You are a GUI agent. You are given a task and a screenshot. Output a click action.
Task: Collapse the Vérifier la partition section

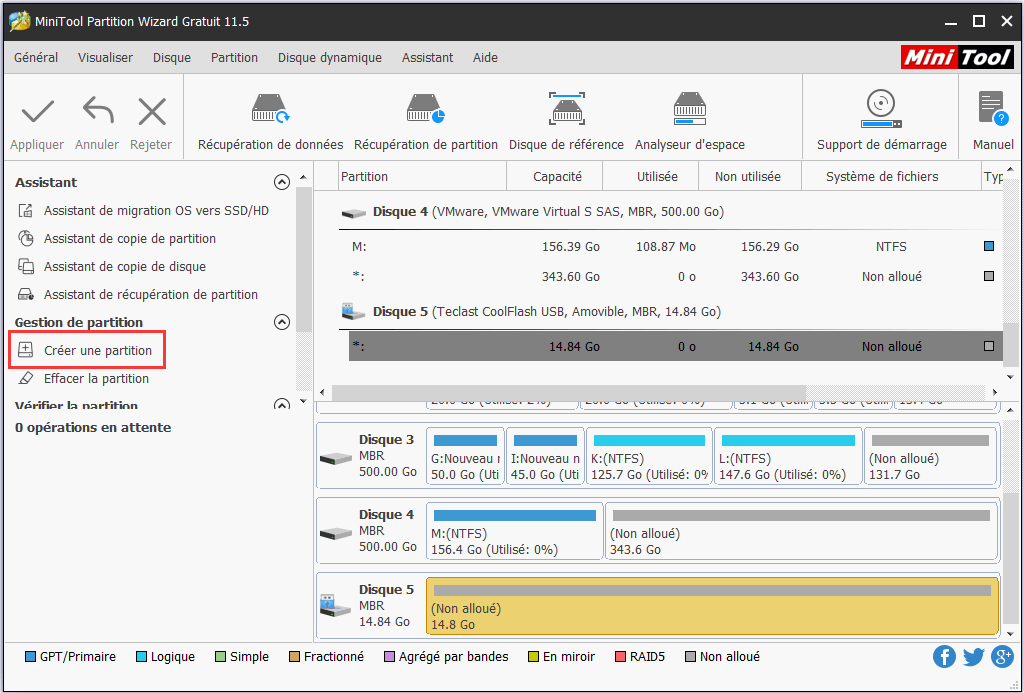(281, 405)
